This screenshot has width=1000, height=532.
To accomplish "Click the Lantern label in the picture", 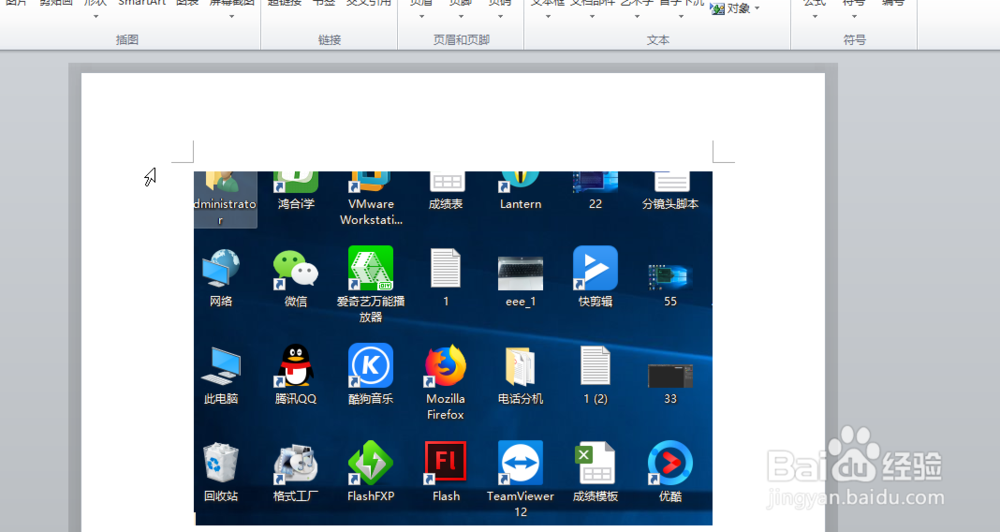I will tap(520, 204).
